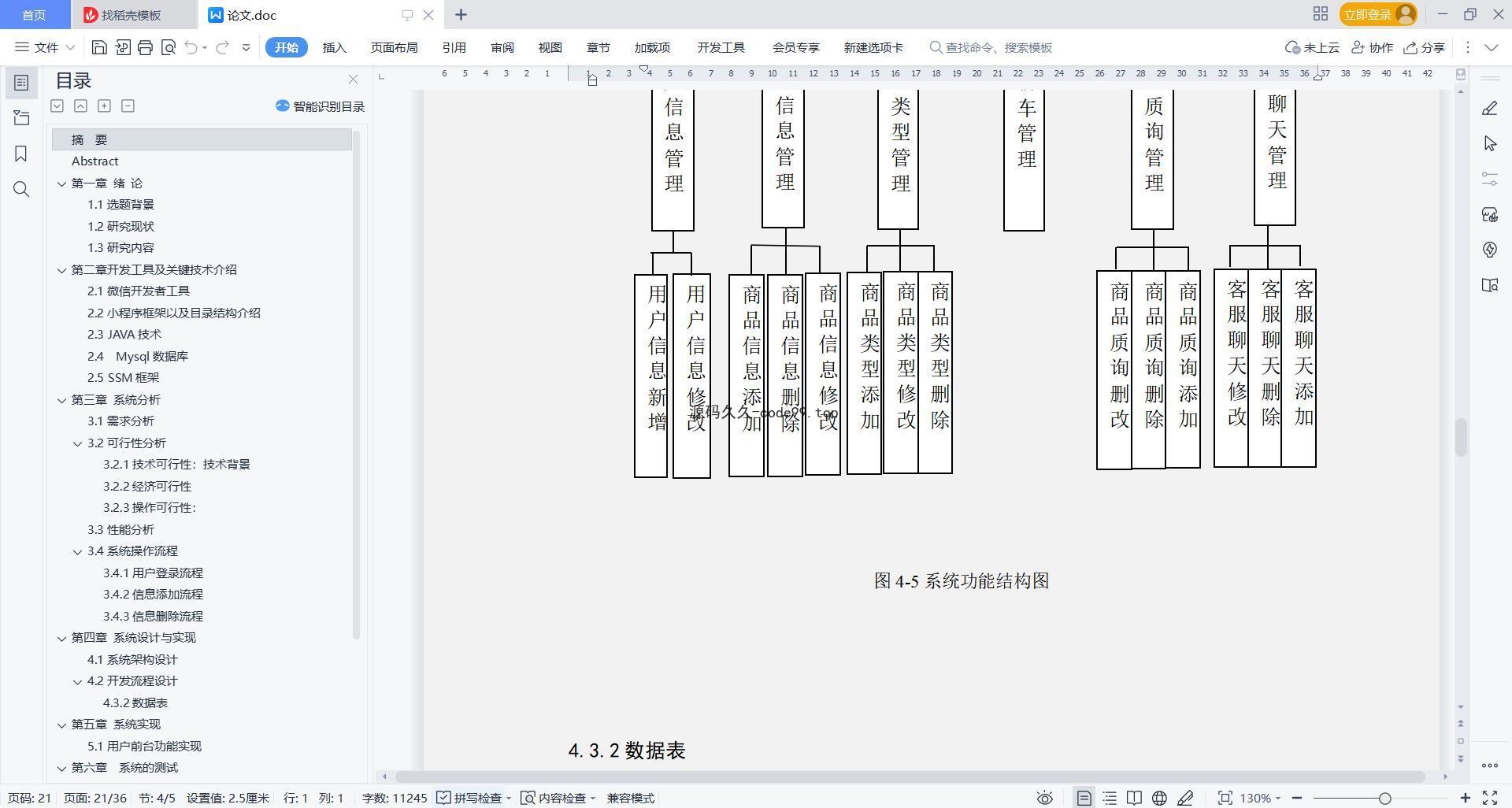
Task: Click the selection arrow icon on right sidebar
Action: click(x=1489, y=143)
